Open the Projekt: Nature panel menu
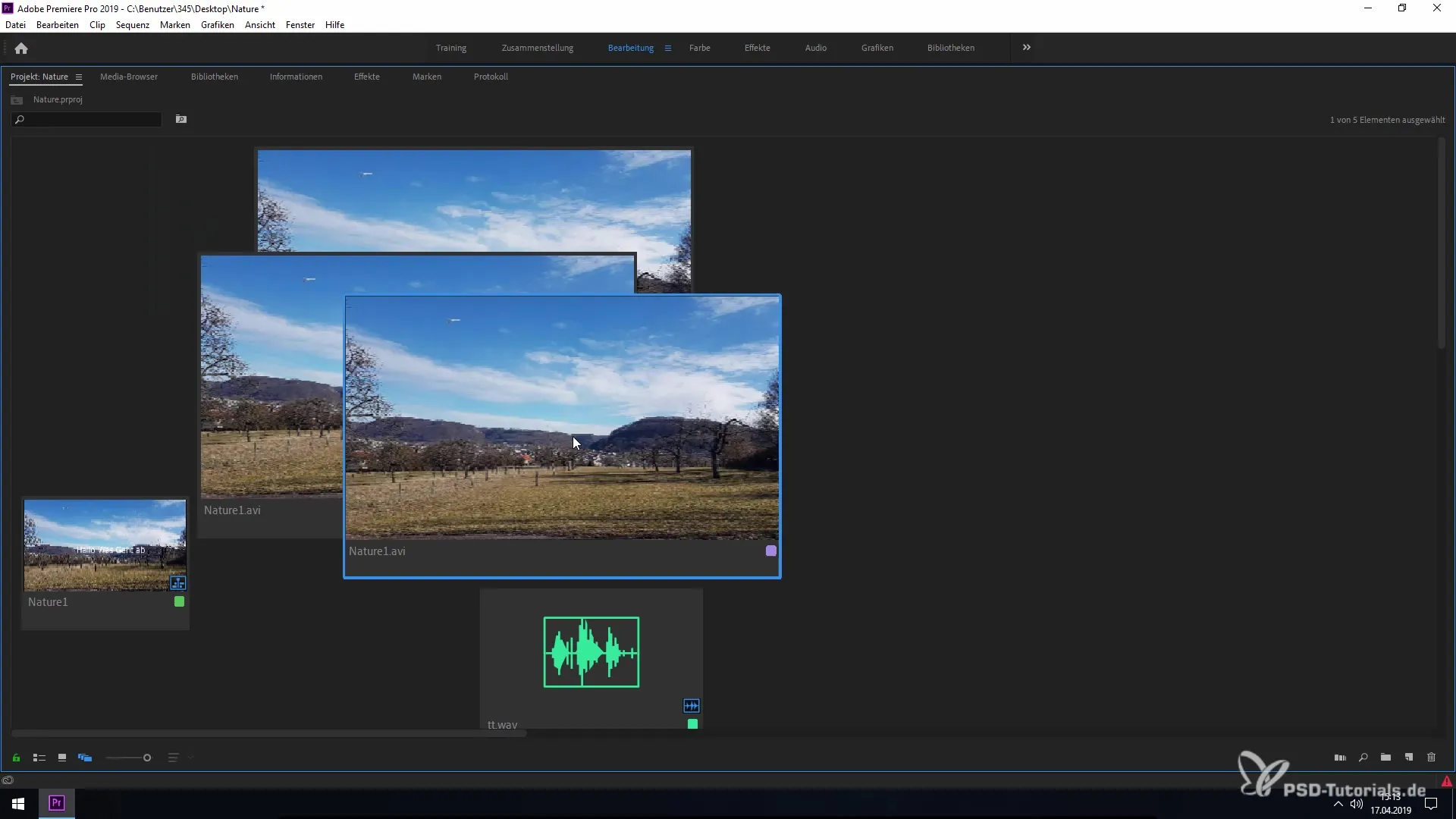The height and width of the screenshot is (819, 1456). click(x=78, y=77)
